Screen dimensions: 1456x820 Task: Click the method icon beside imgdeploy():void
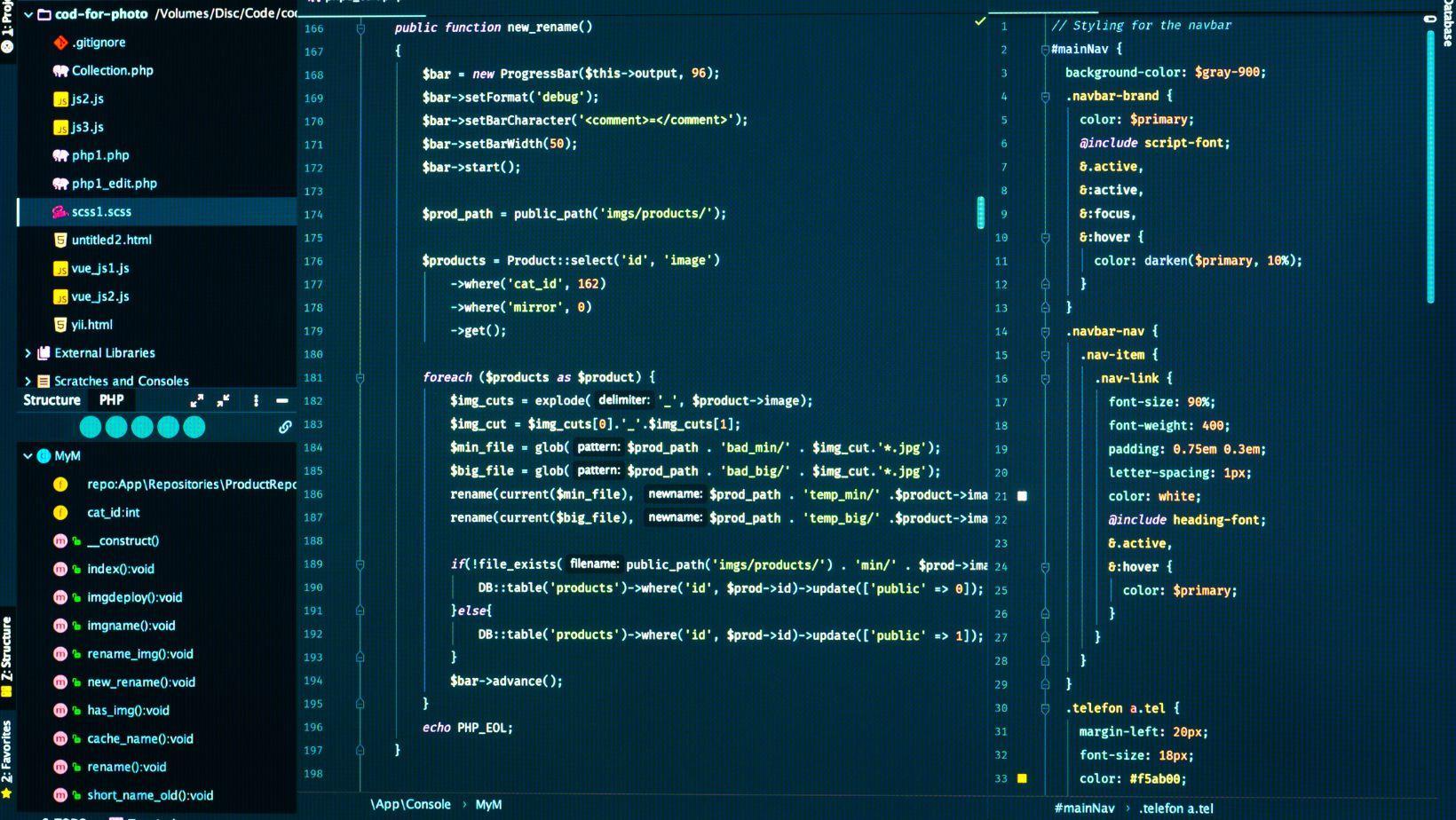[x=60, y=598]
